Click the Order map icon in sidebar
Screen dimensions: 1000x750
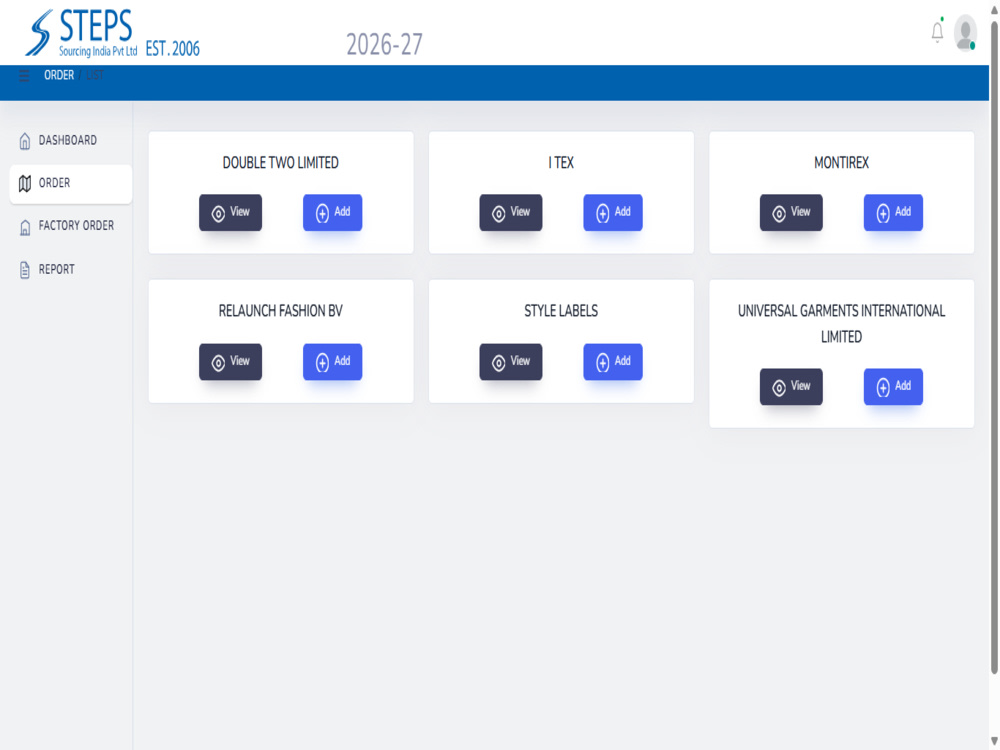point(25,184)
